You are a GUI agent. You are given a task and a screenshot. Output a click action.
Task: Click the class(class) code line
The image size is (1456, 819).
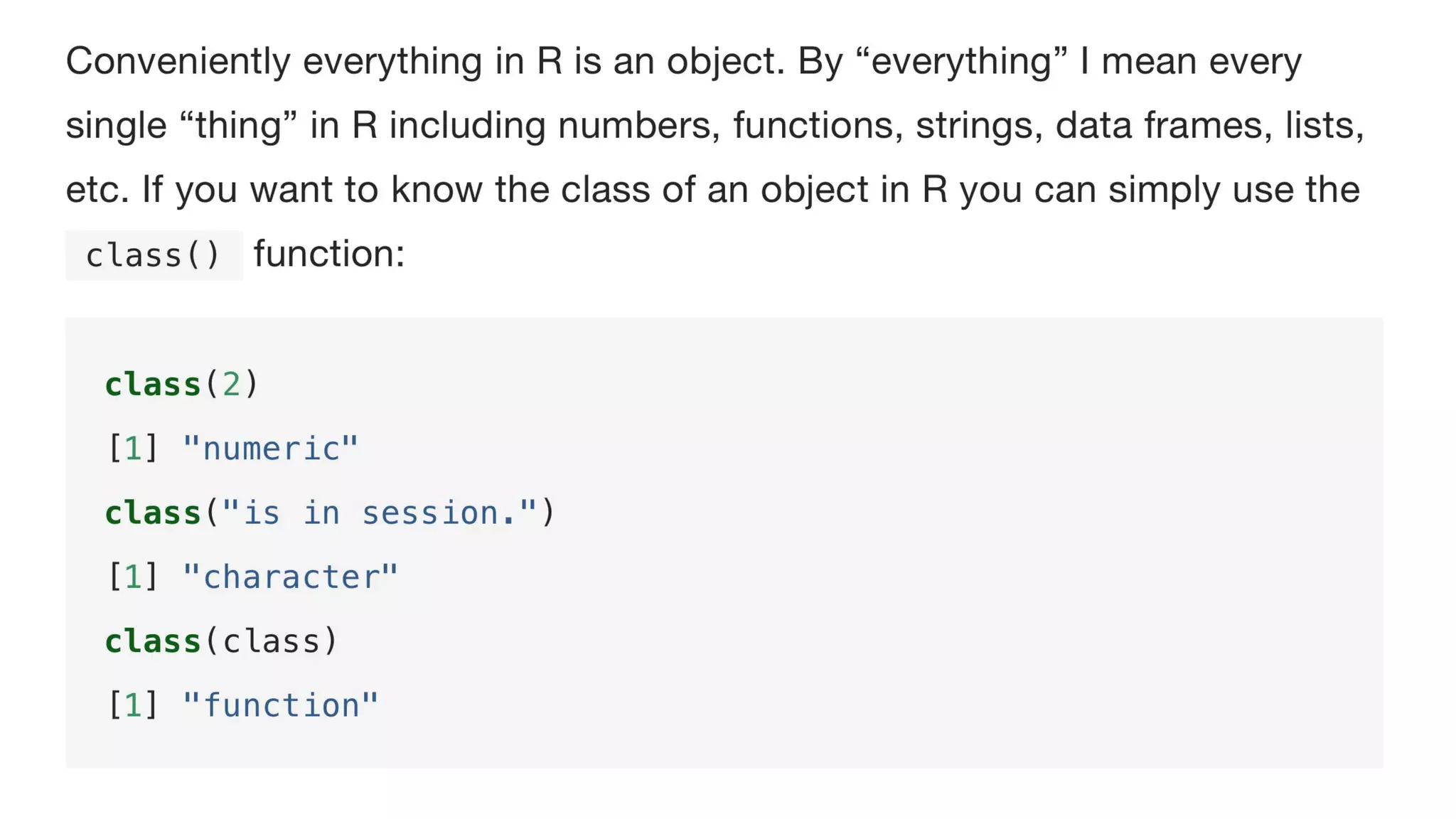point(221,641)
